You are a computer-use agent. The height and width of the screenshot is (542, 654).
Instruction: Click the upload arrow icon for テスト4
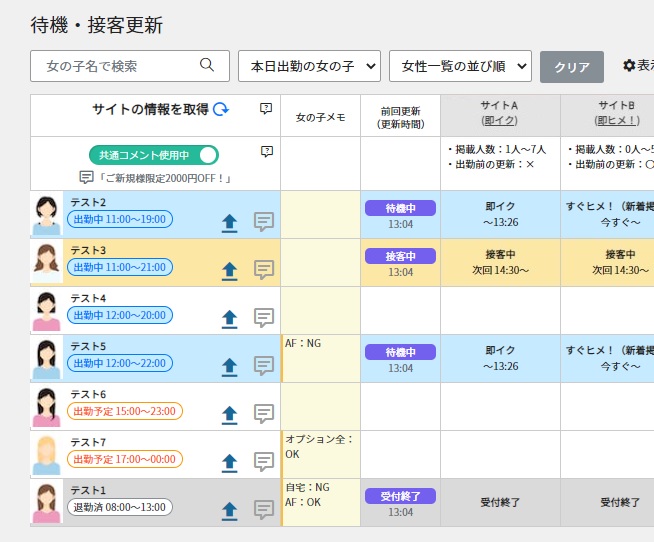click(x=229, y=318)
